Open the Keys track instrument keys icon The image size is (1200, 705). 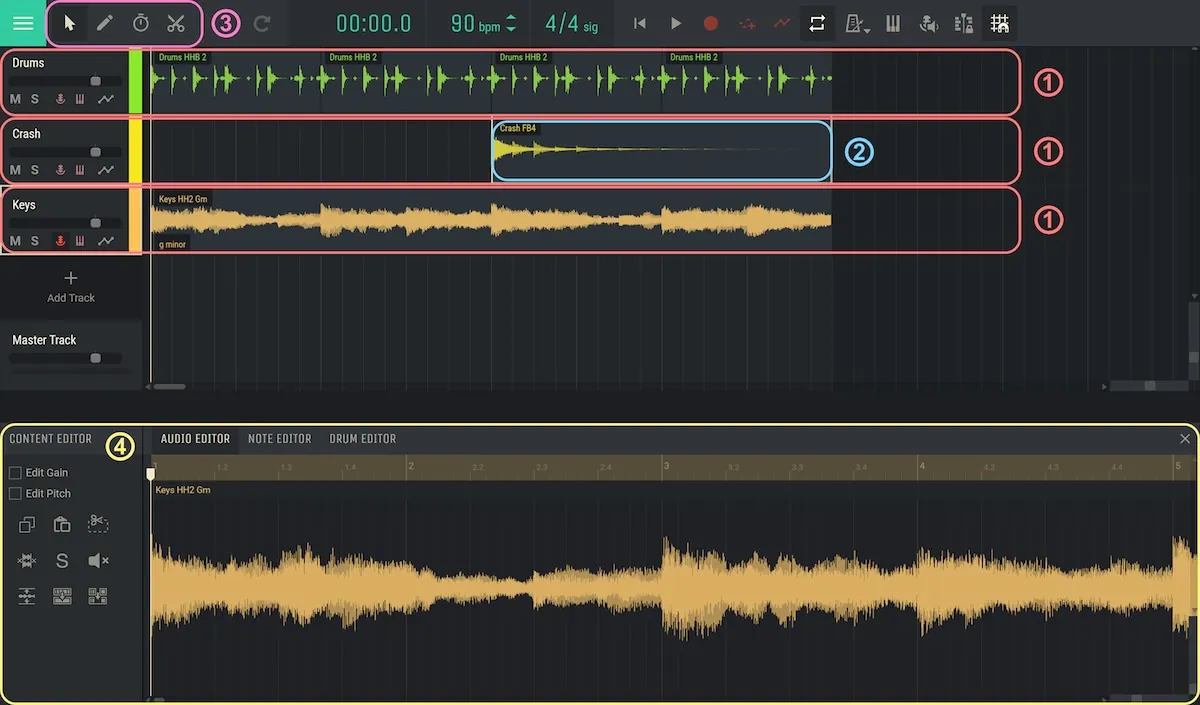80,241
